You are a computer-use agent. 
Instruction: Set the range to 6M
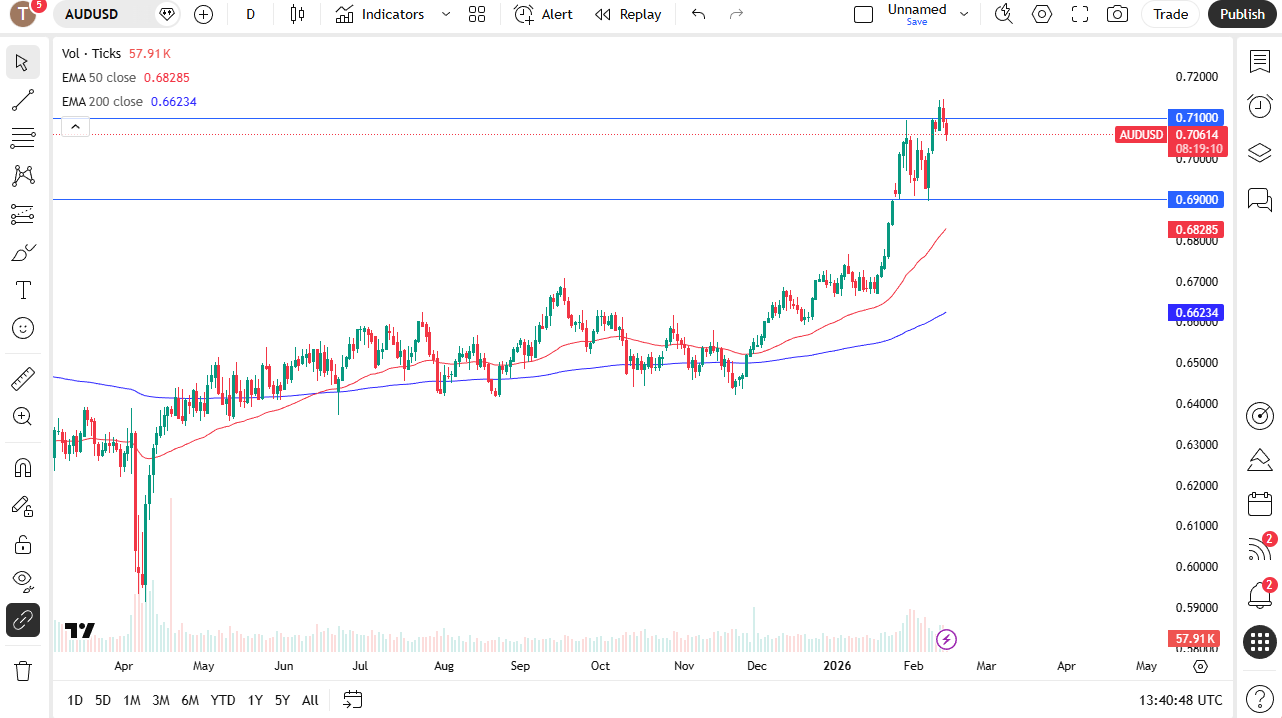(190, 700)
